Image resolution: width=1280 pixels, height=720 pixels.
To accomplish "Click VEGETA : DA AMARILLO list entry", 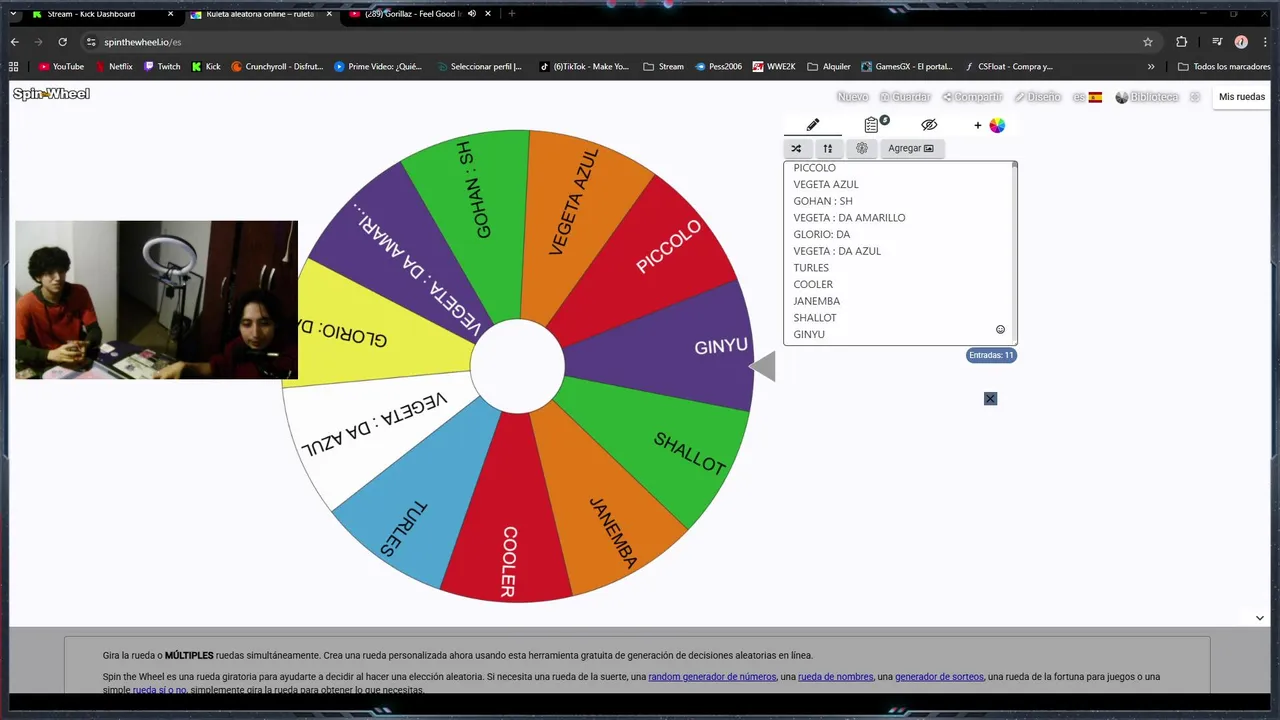I will [x=849, y=218].
